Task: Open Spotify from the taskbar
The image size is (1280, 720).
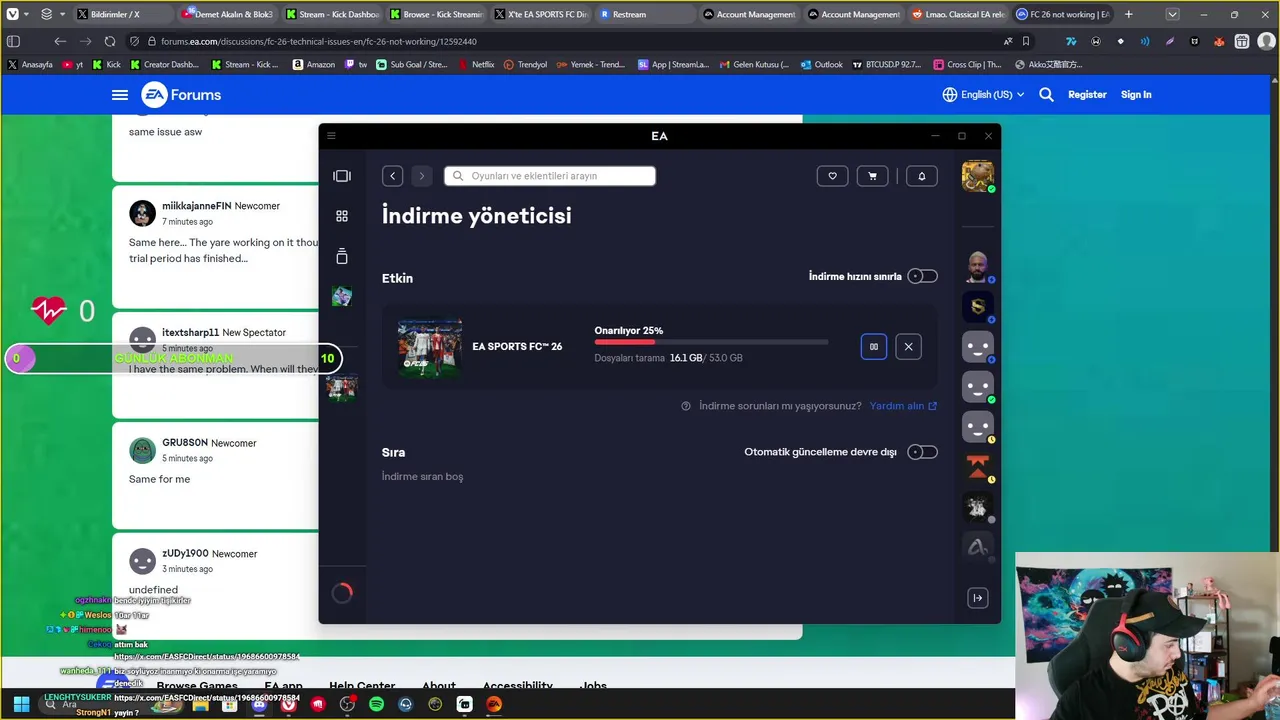Action: tap(376, 704)
